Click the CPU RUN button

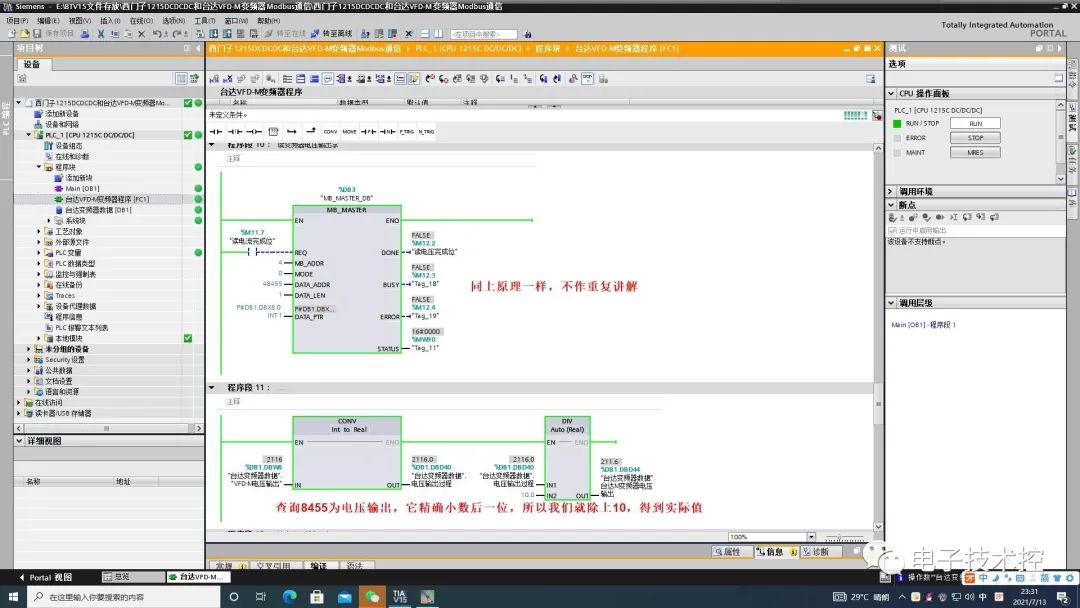(x=975, y=123)
